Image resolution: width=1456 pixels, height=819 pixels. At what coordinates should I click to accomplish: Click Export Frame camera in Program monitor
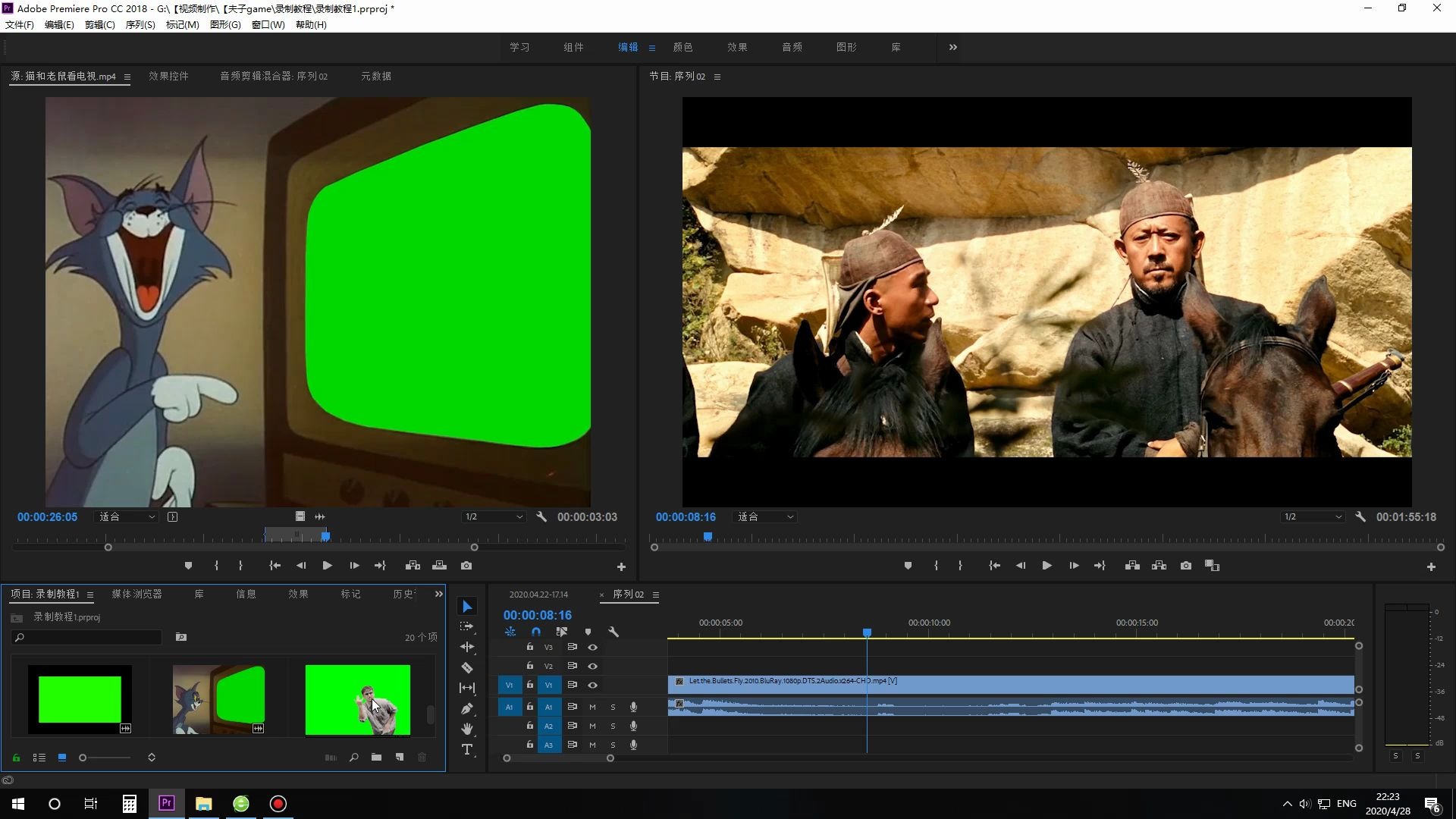tap(1186, 566)
